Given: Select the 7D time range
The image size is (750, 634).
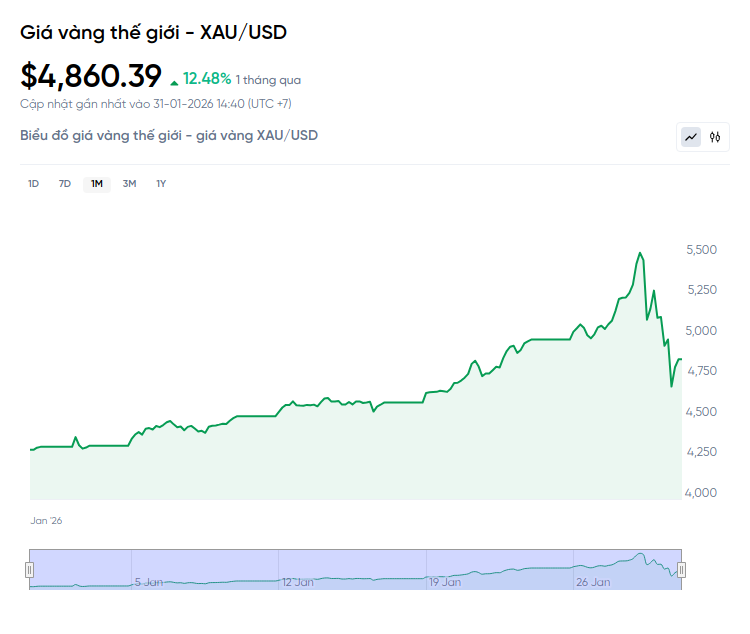Looking at the screenshot, I should [x=65, y=183].
